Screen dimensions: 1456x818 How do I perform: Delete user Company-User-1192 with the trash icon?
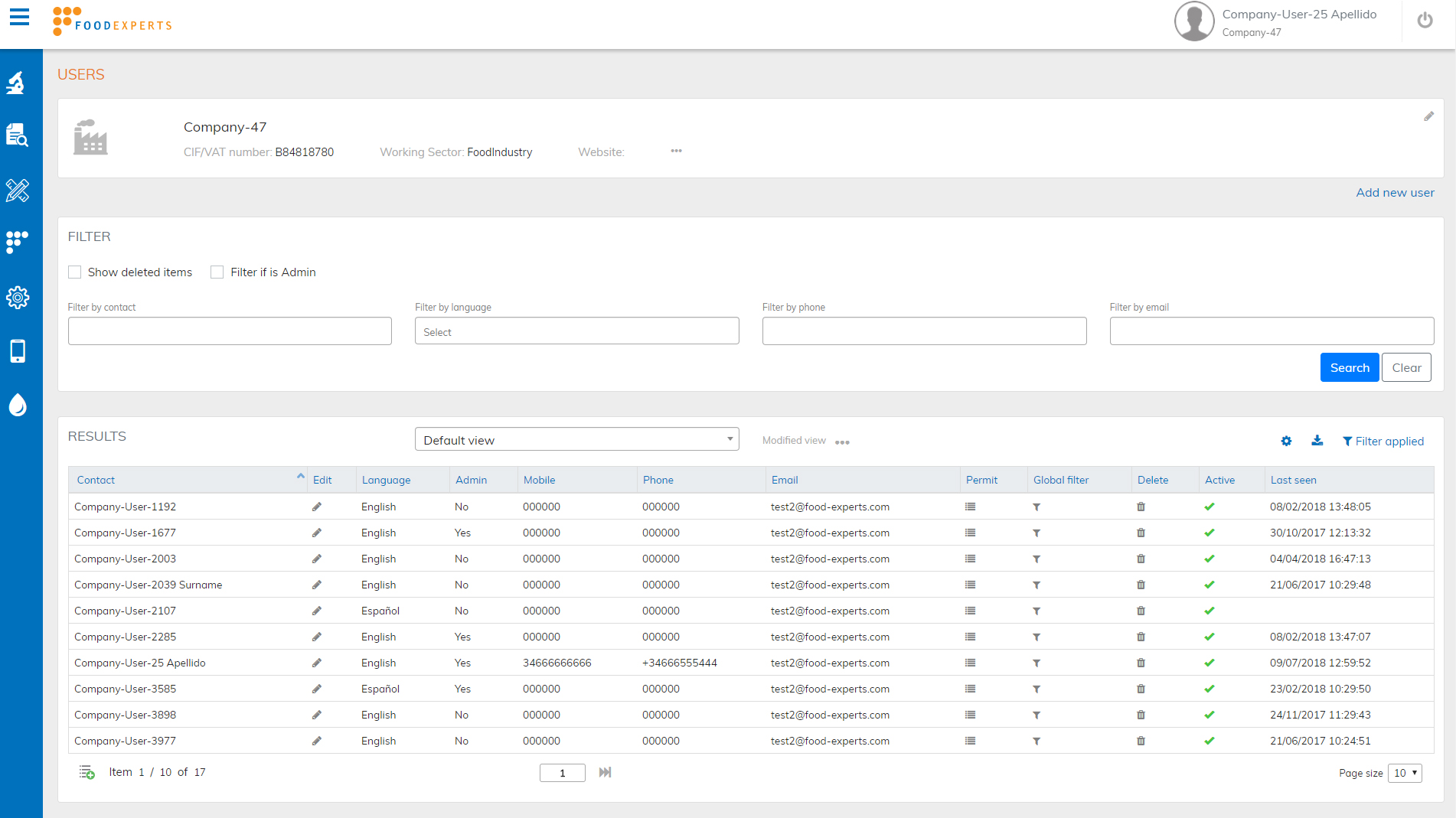click(x=1141, y=507)
